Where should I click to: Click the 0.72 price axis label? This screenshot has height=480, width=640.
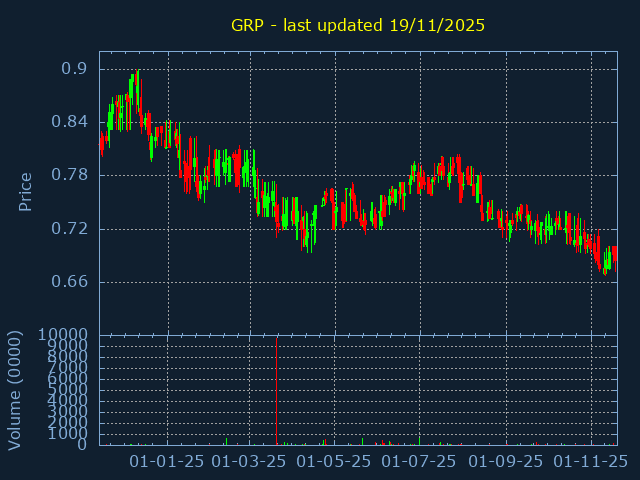click(x=69, y=229)
